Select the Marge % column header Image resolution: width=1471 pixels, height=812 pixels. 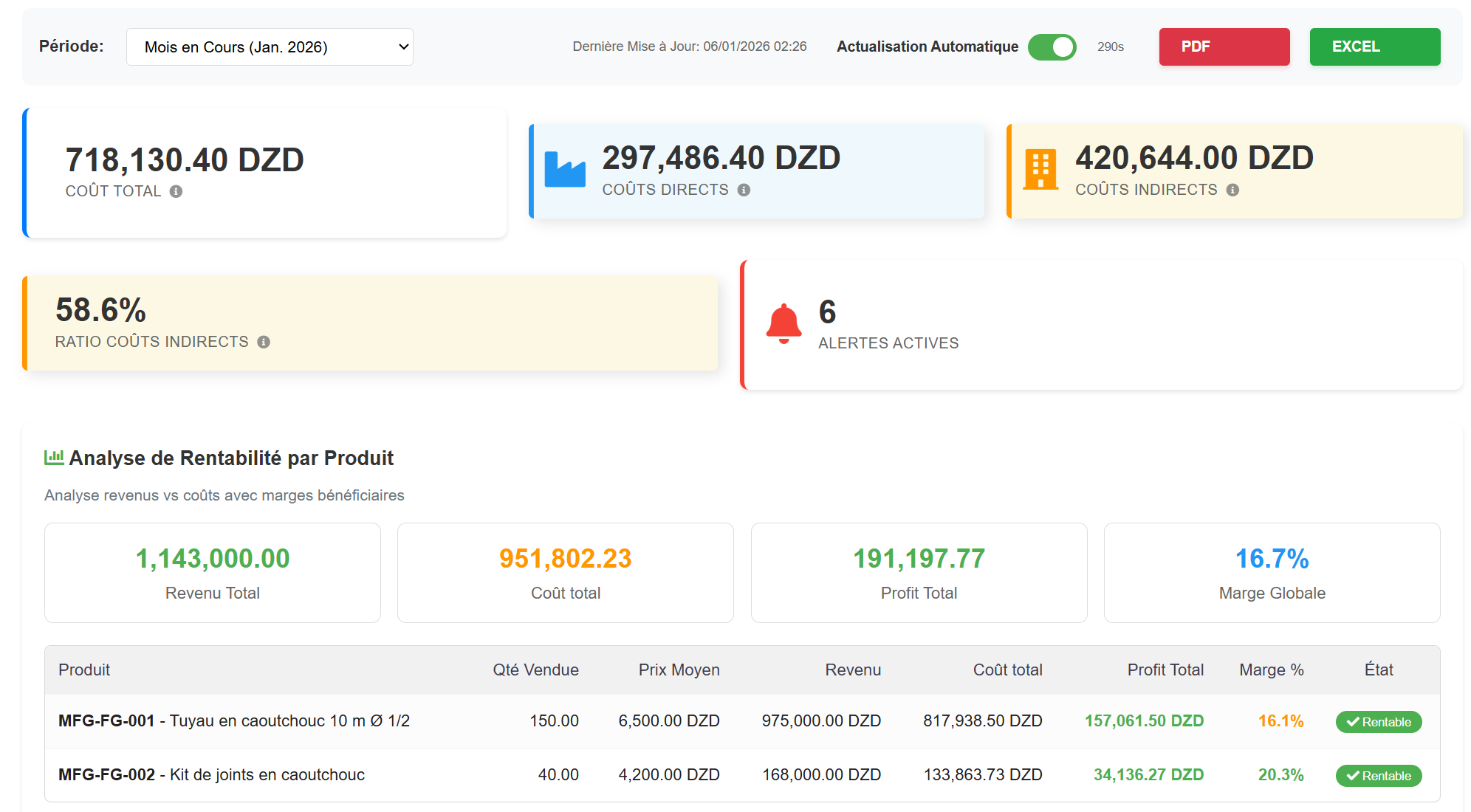click(1271, 670)
